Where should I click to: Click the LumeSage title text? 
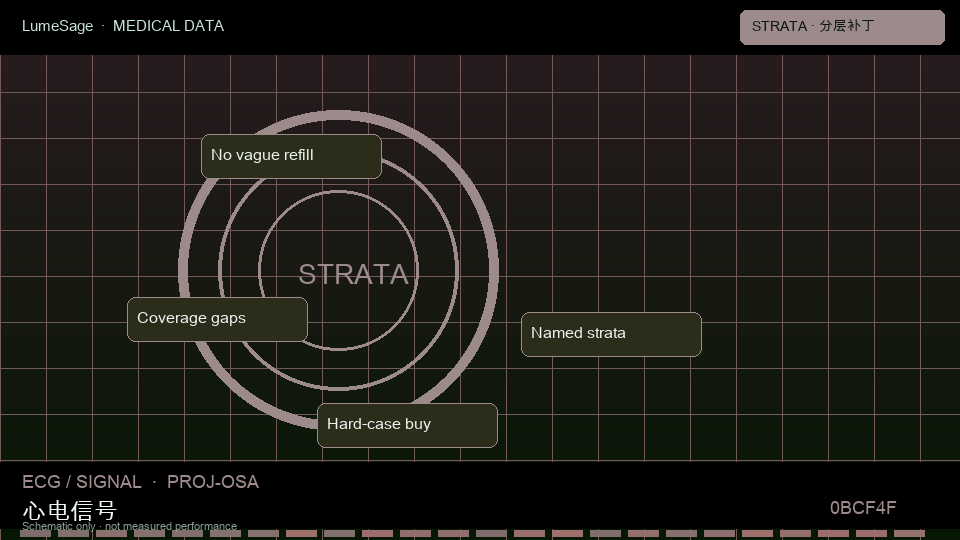coord(58,26)
